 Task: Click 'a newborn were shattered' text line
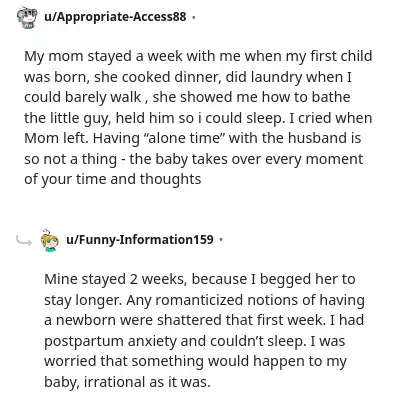coord(204,321)
